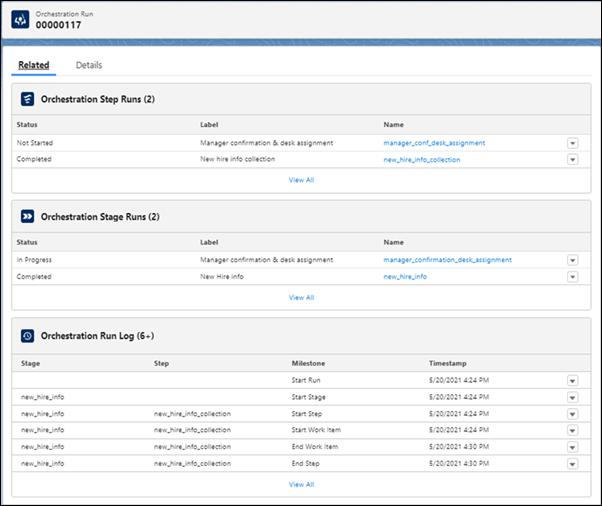Switch to the Details tab

89,65
